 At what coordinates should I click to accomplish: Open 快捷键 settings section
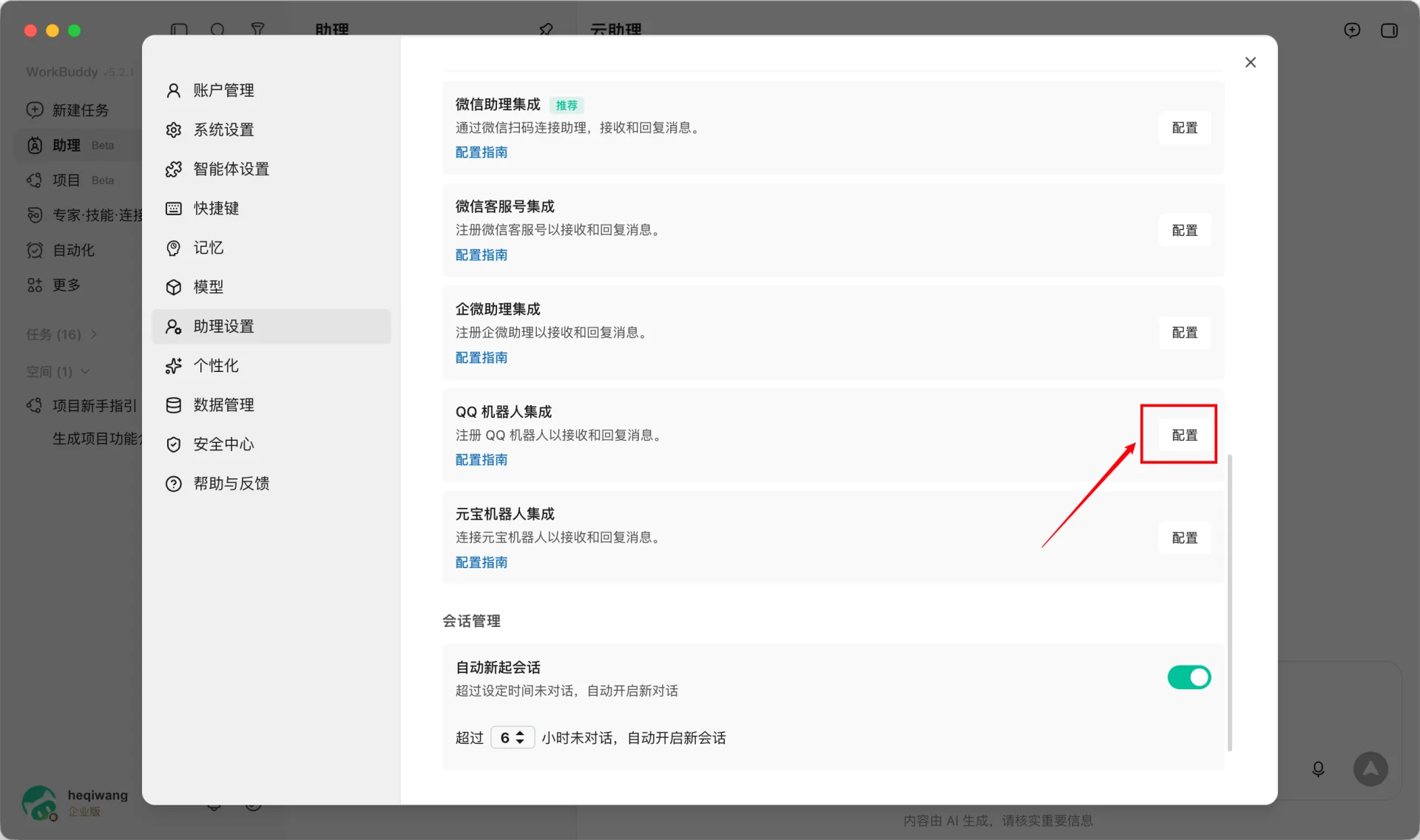pos(271,208)
